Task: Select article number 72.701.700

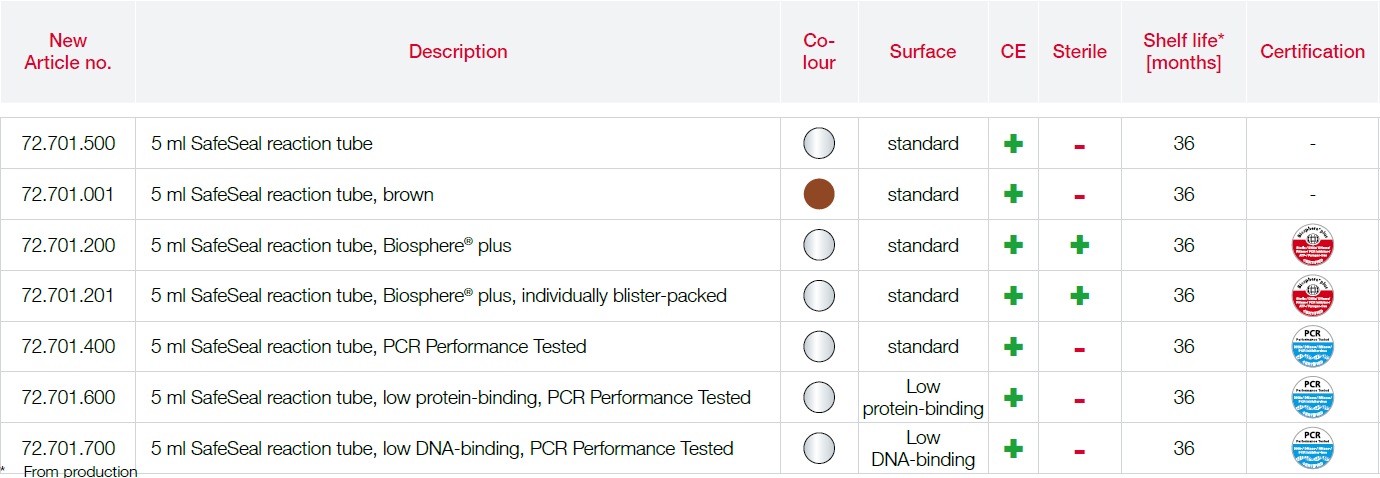Action: 68,448
